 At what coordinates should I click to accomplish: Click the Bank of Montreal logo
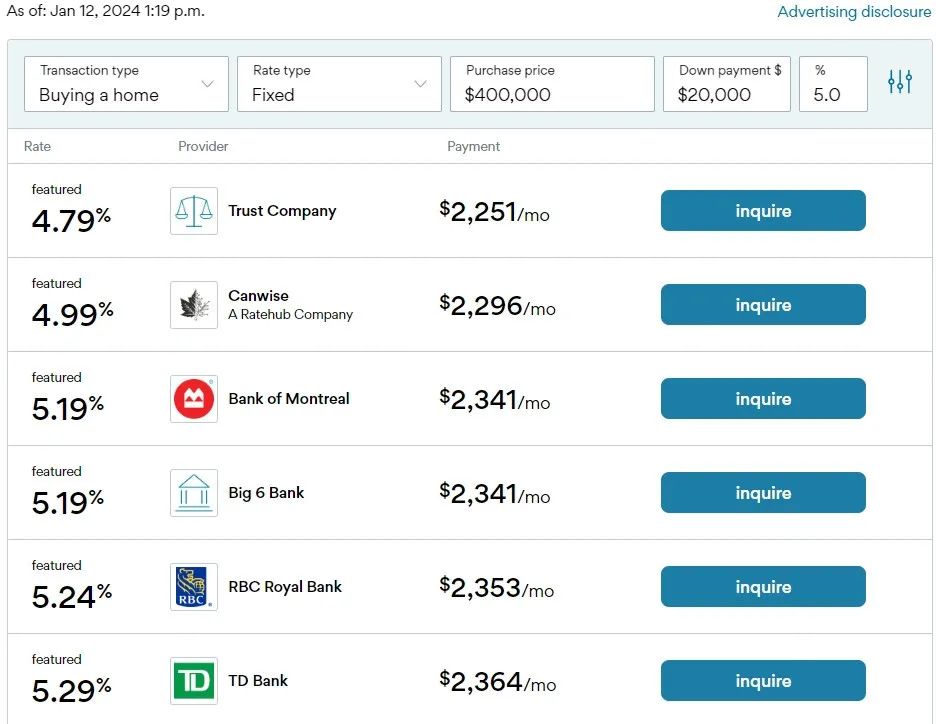194,399
